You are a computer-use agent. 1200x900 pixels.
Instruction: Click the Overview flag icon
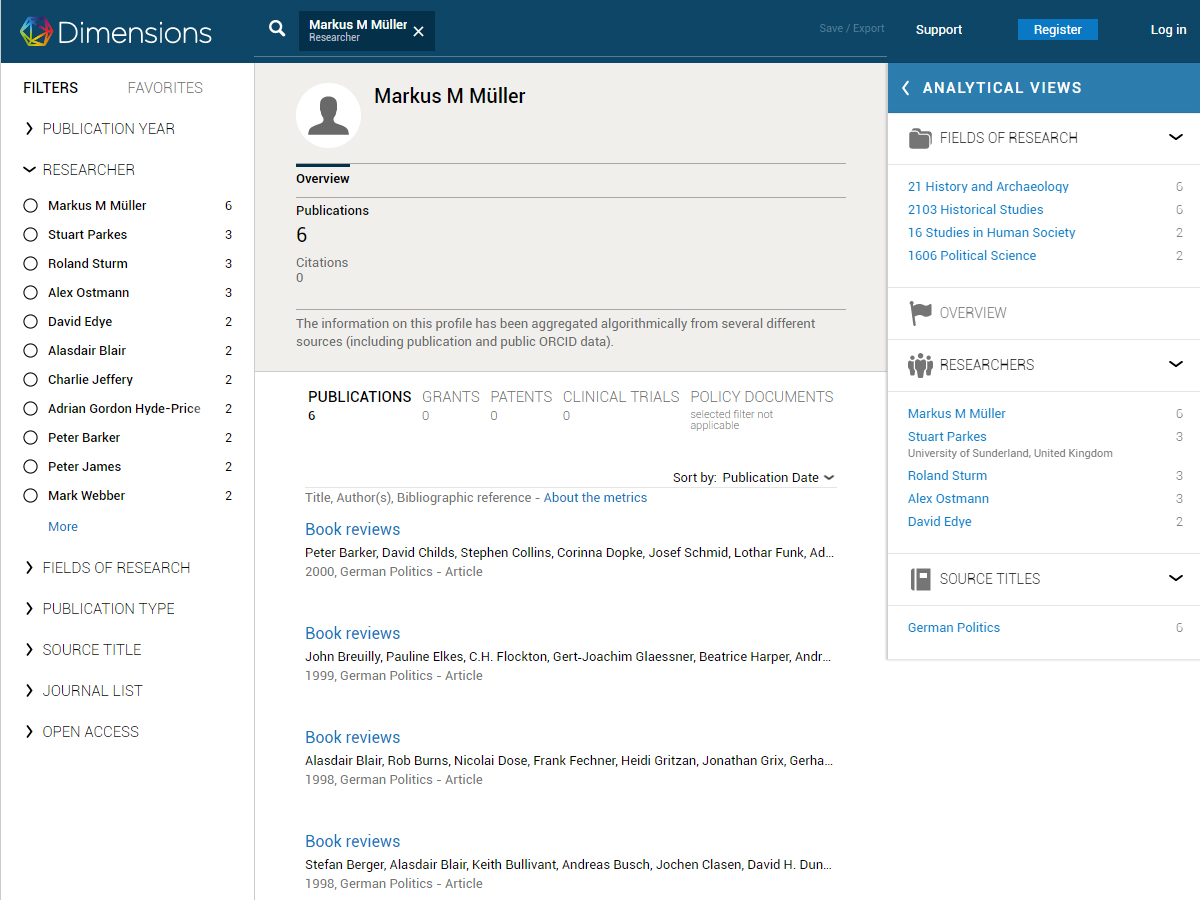pos(920,313)
